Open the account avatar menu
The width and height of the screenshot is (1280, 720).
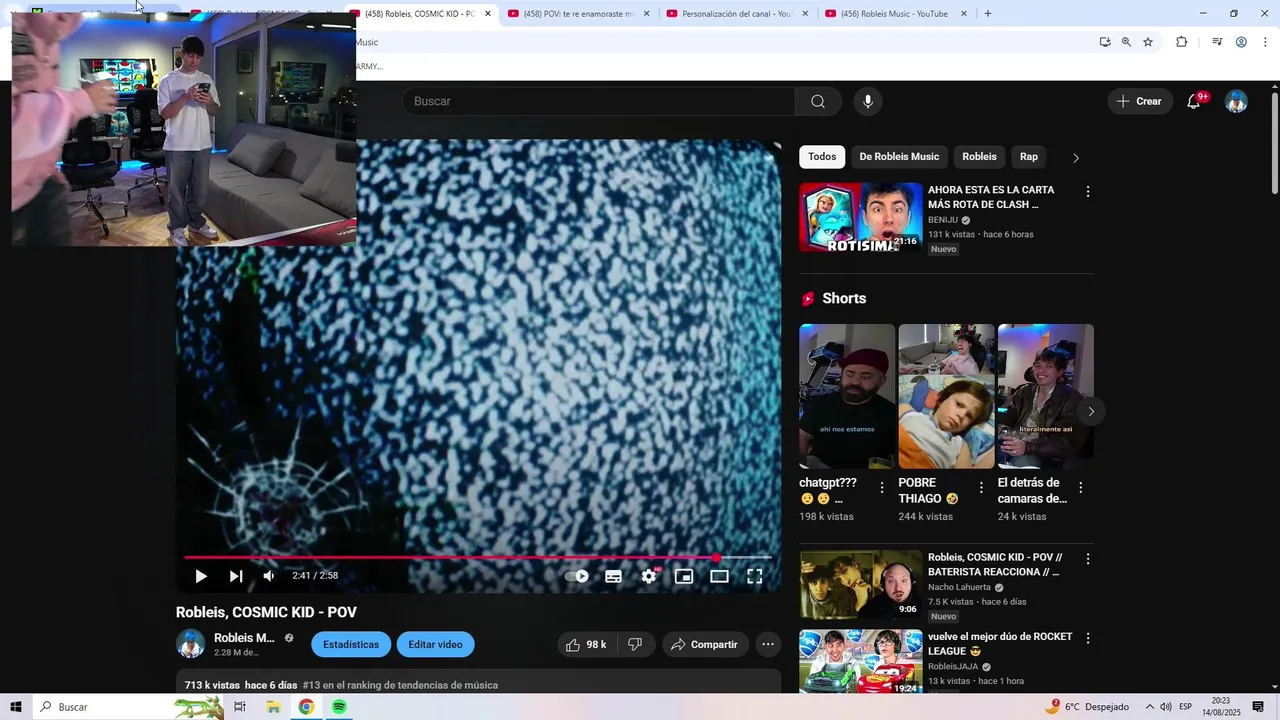click(1237, 101)
